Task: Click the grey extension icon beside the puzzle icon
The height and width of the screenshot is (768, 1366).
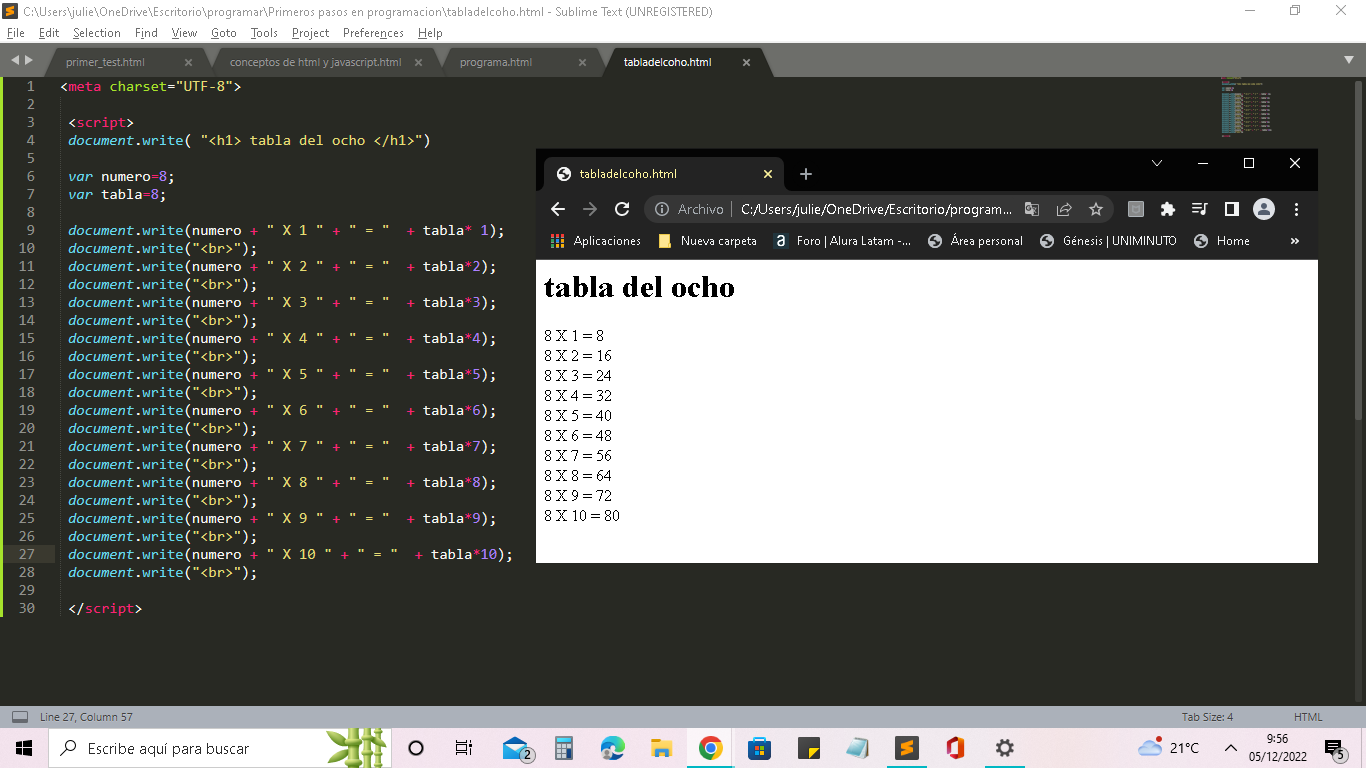Action: point(1135,209)
